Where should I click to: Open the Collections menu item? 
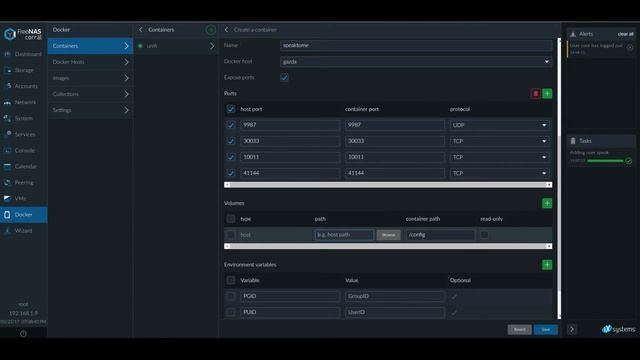click(x=90, y=94)
